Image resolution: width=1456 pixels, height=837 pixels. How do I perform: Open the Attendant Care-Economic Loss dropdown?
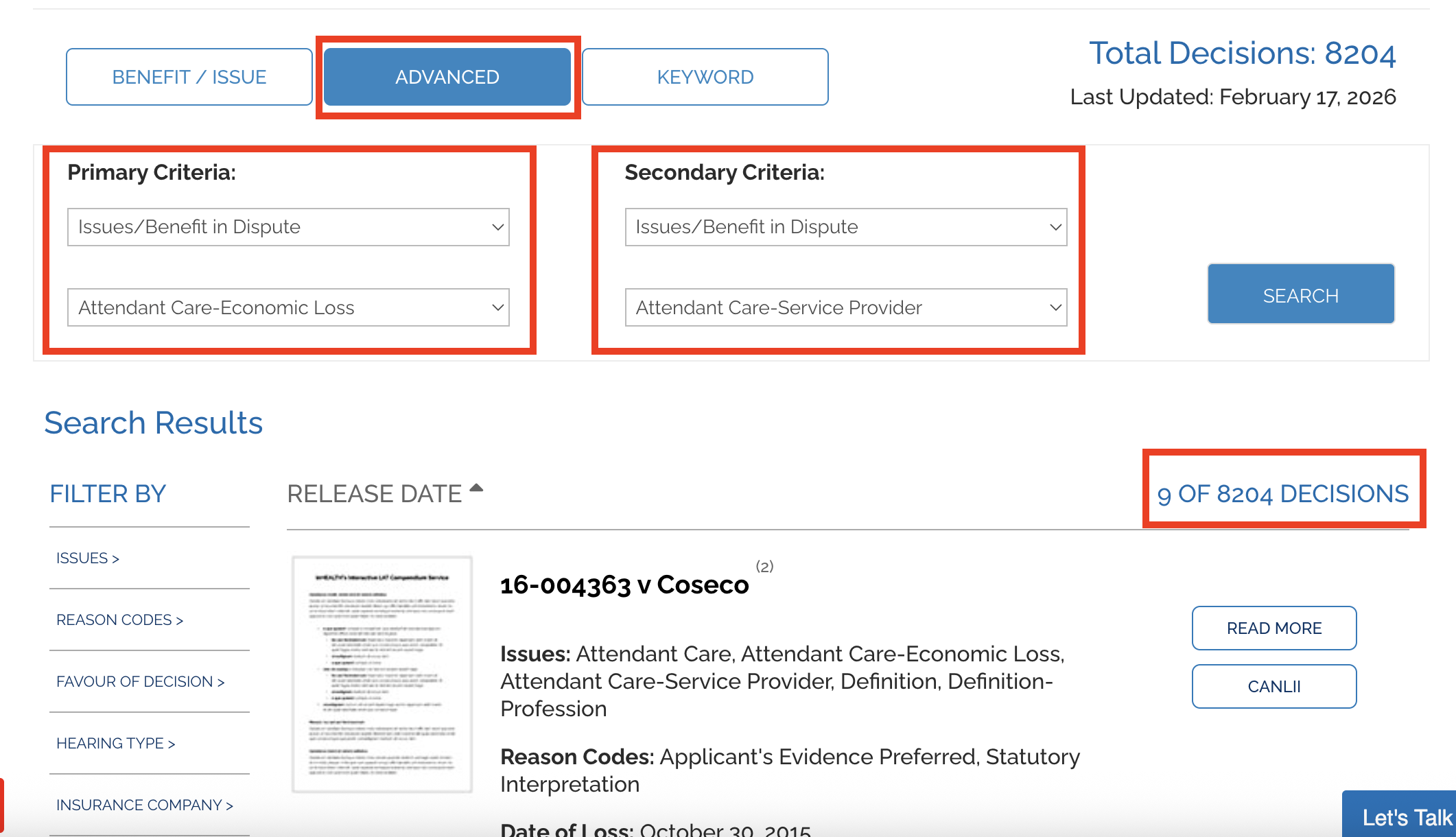[x=288, y=307]
